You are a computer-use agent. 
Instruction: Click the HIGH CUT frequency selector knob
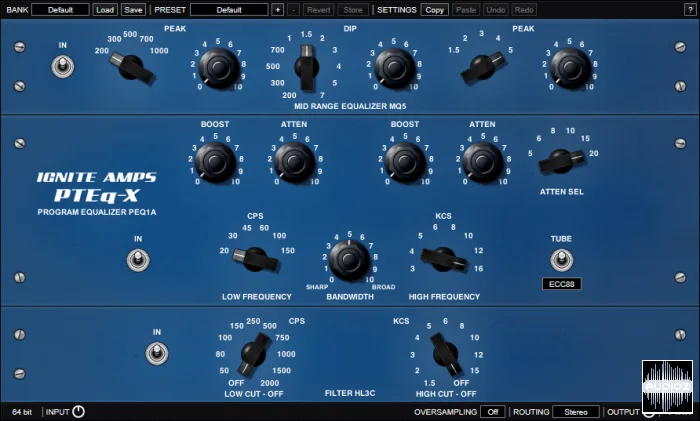coord(446,354)
